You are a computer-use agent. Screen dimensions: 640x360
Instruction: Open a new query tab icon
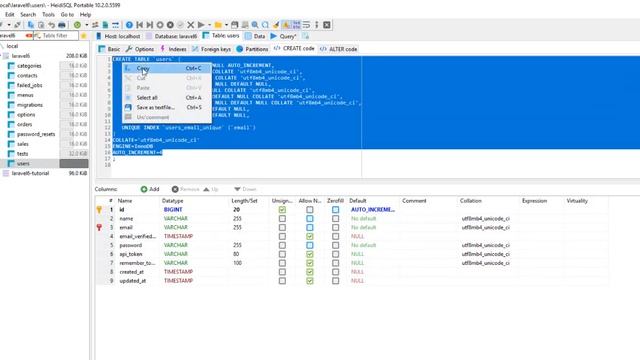[x=305, y=36]
